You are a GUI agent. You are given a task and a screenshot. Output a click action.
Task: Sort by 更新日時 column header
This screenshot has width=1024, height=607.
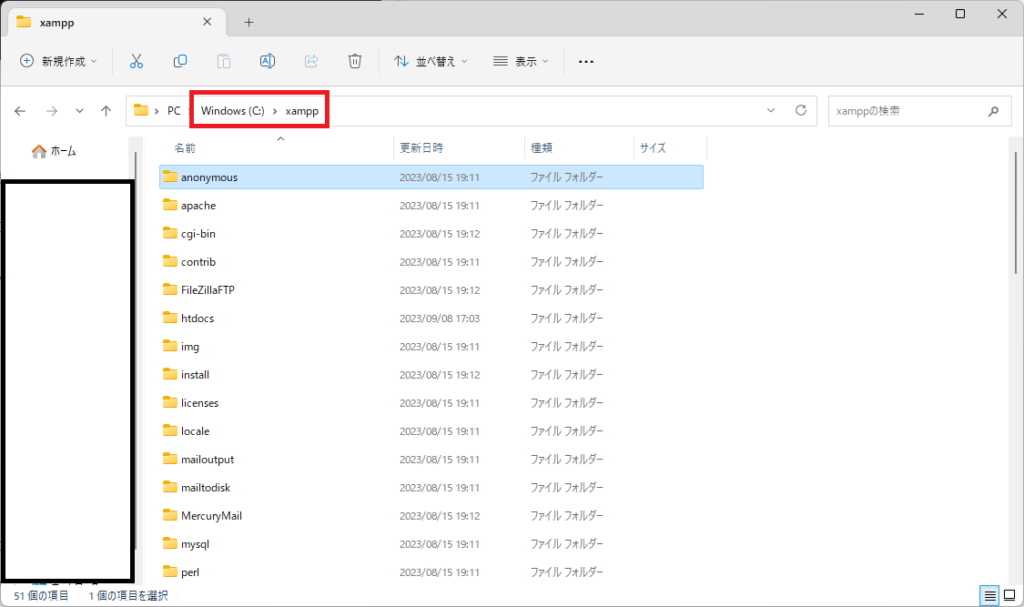[x=421, y=148]
